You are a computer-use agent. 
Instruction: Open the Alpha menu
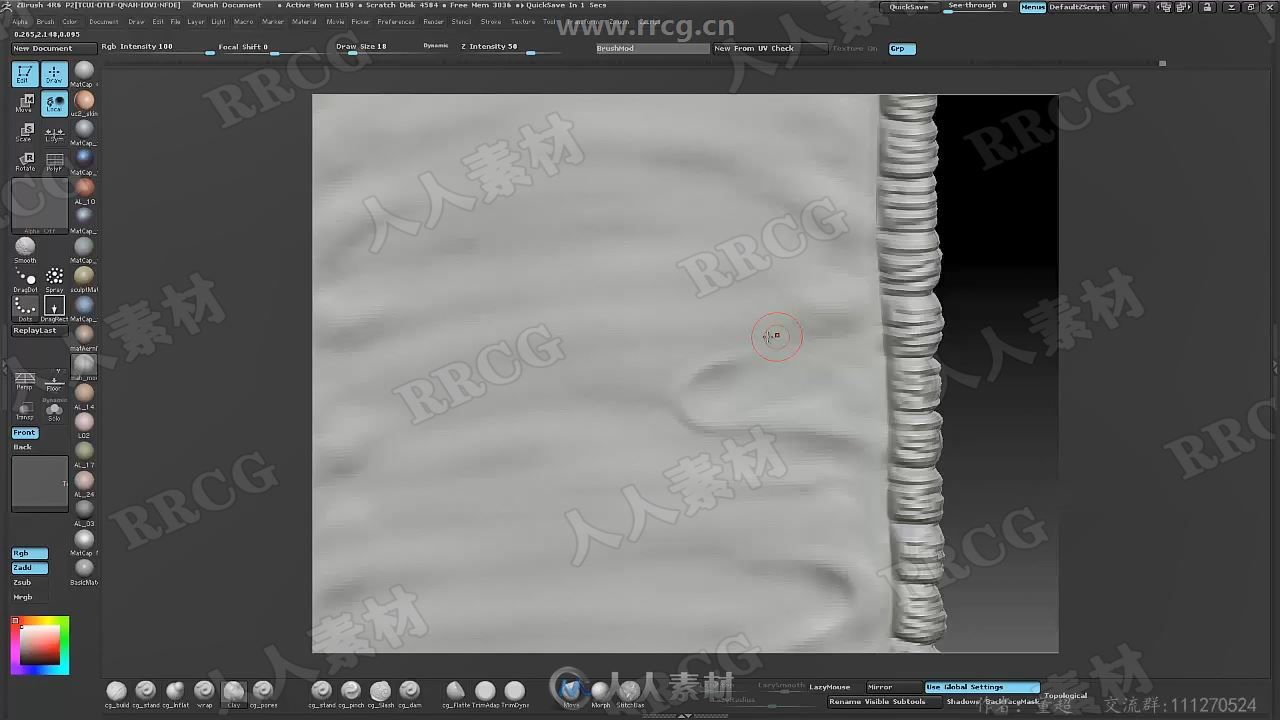click(20, 21)
